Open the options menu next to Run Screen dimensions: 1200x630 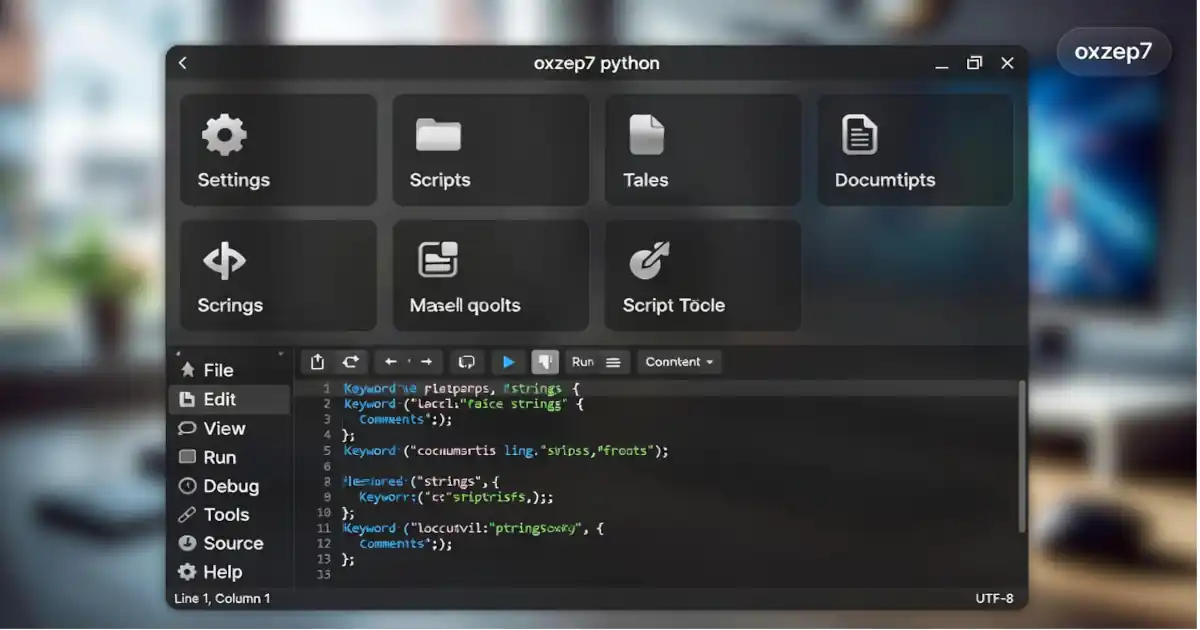point(611,361)
